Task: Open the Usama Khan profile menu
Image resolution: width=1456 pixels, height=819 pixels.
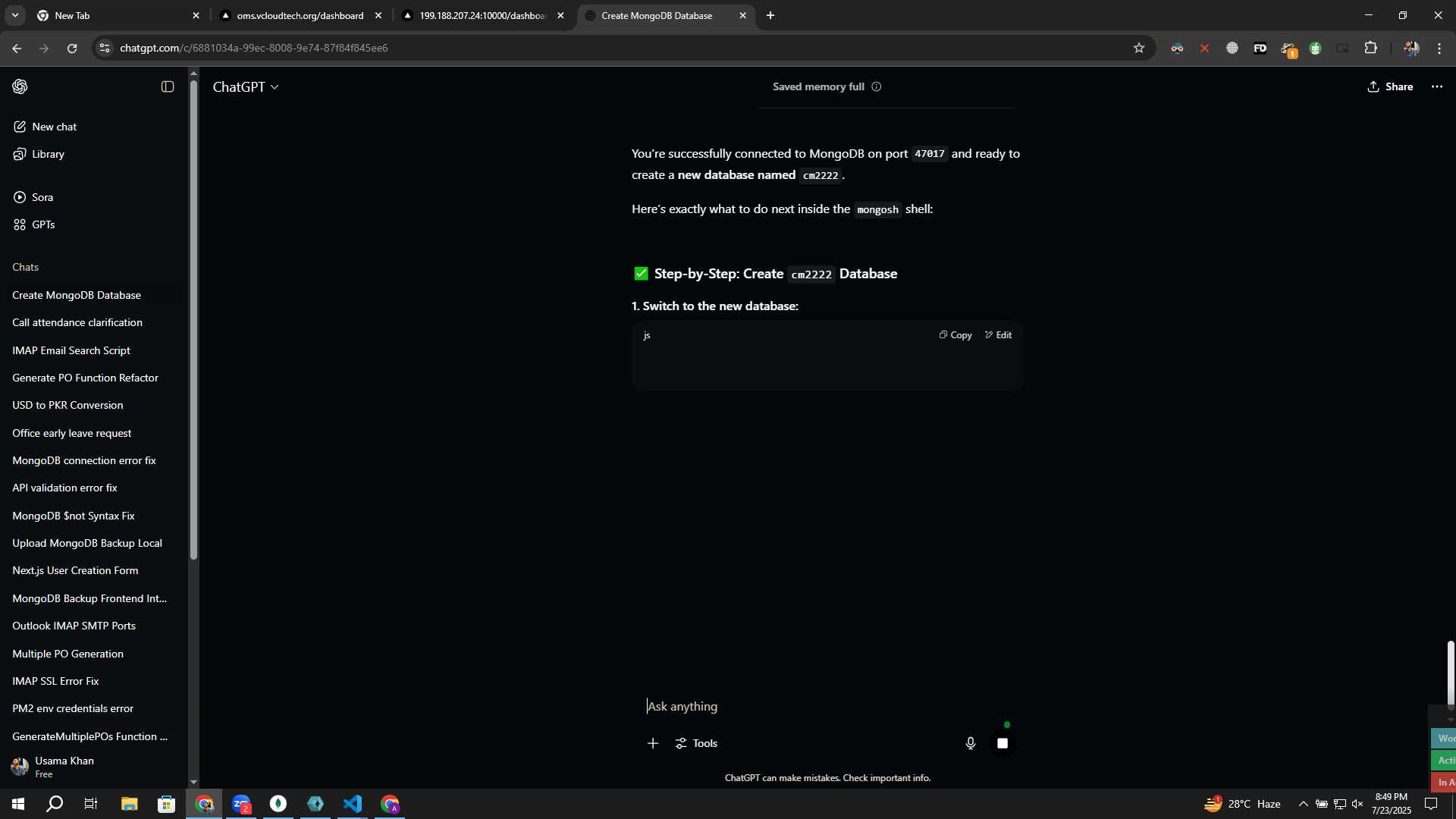Action: click(93, 767)
